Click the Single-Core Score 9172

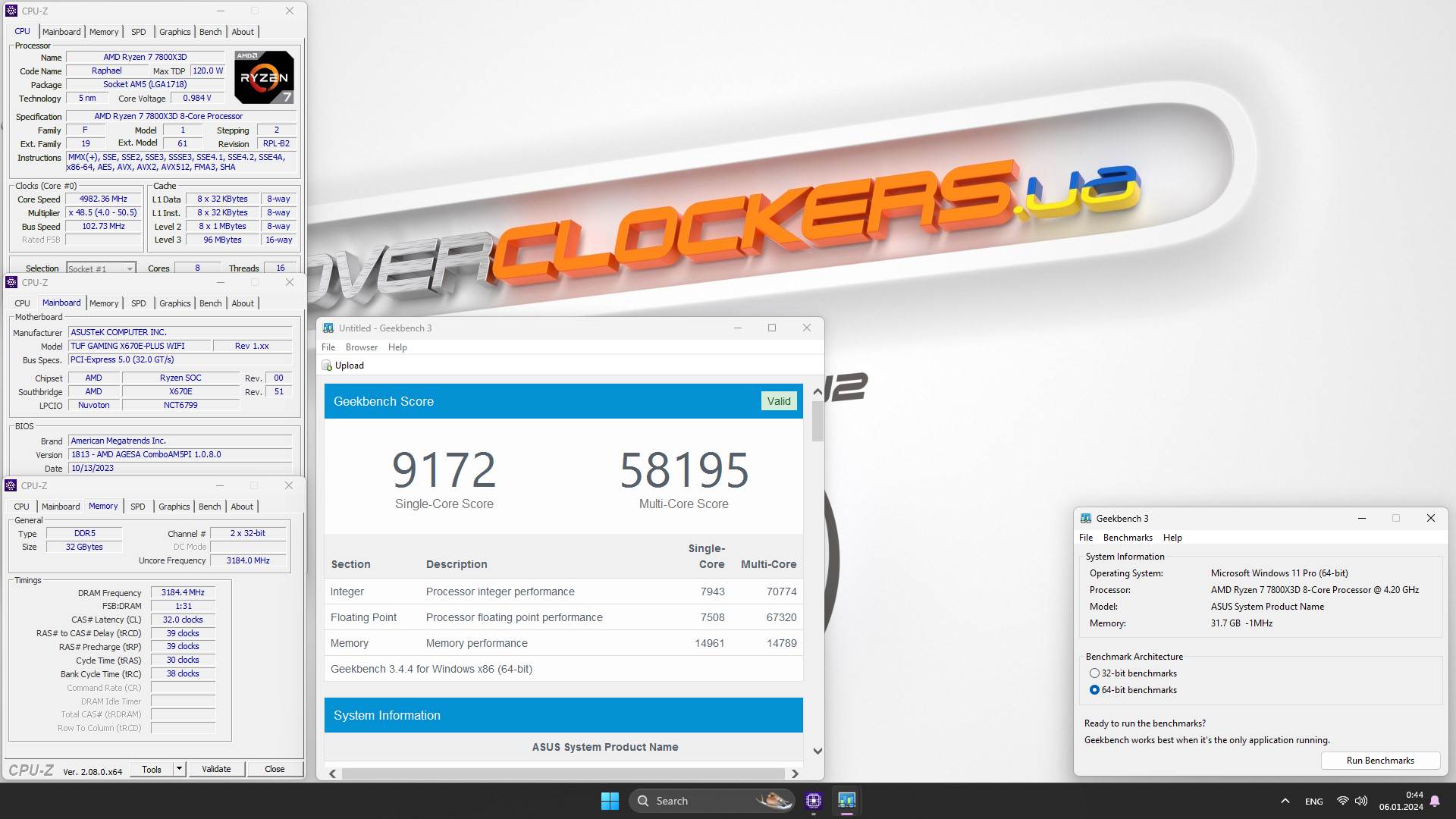444,469
